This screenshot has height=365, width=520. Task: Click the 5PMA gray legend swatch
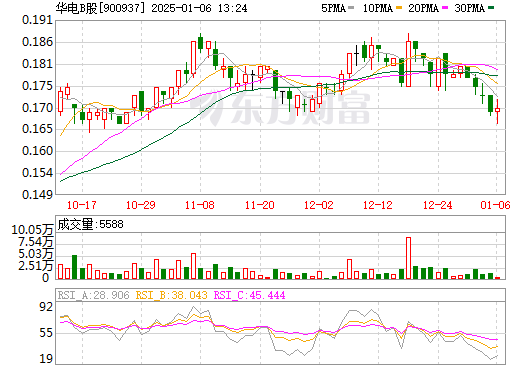[351, 8]
